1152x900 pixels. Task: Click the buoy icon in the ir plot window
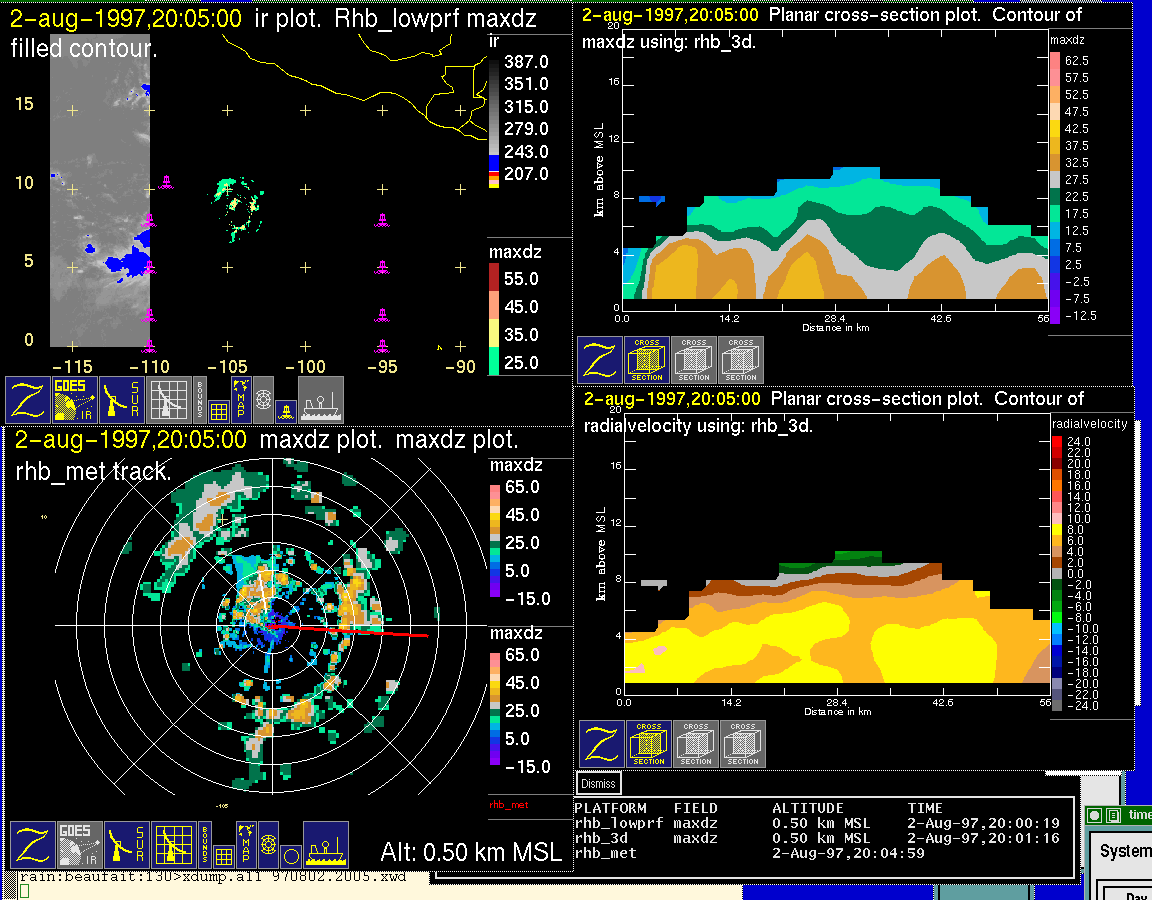pos(285,410)
